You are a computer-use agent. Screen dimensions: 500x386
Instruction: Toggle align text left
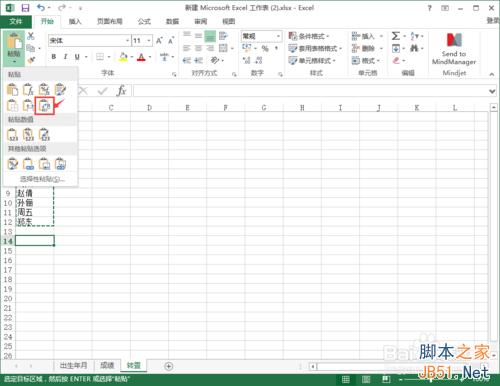click(x=187, y=48)
